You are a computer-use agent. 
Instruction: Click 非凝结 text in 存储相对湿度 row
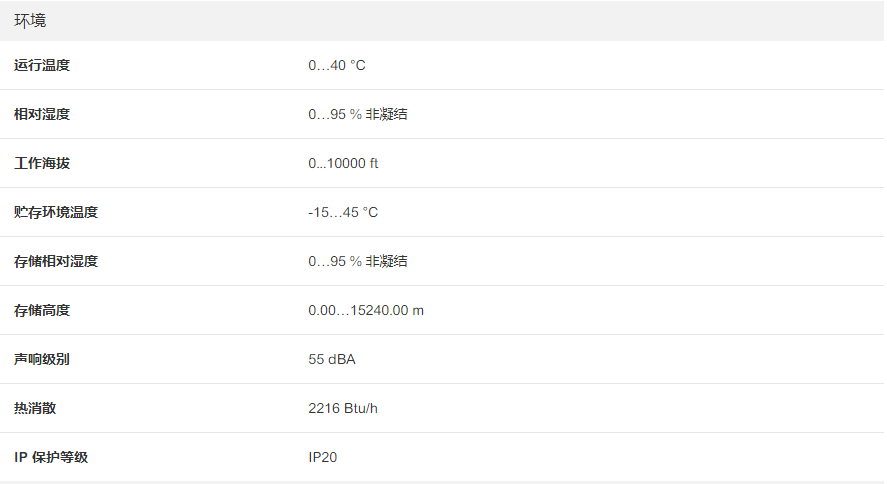386,262
